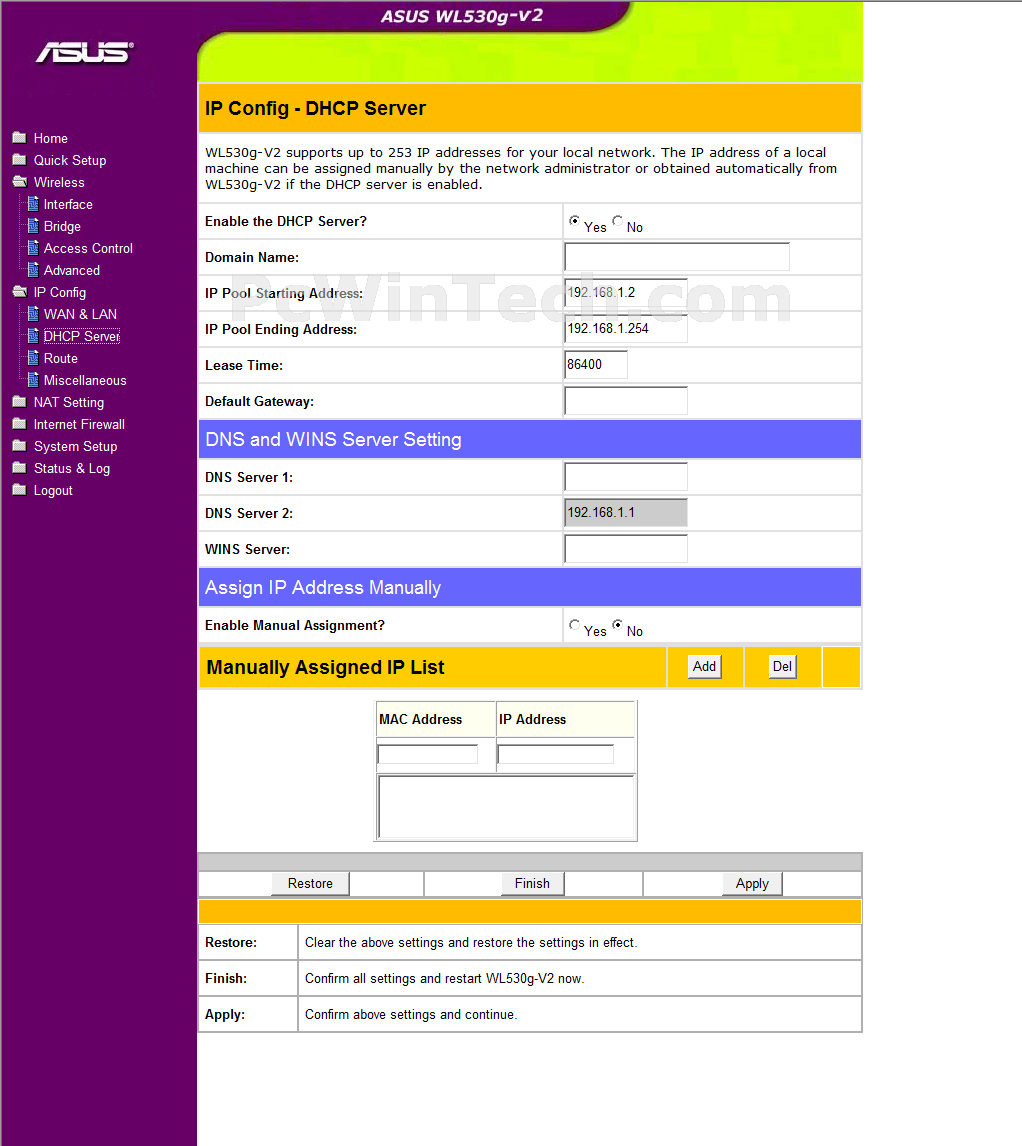Image resolution: width=1022 pixels, height=1146 pixels.
Task: Click the Default Gateway field
Action: (x=626, y=401)
